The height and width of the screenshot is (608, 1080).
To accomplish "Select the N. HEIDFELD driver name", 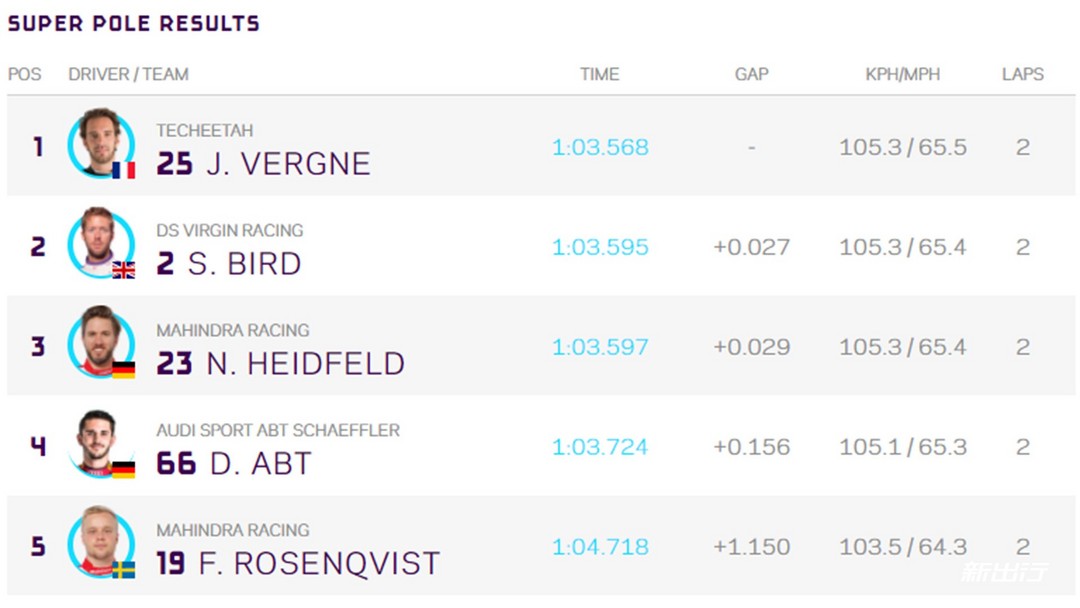I will click(305, 364).
